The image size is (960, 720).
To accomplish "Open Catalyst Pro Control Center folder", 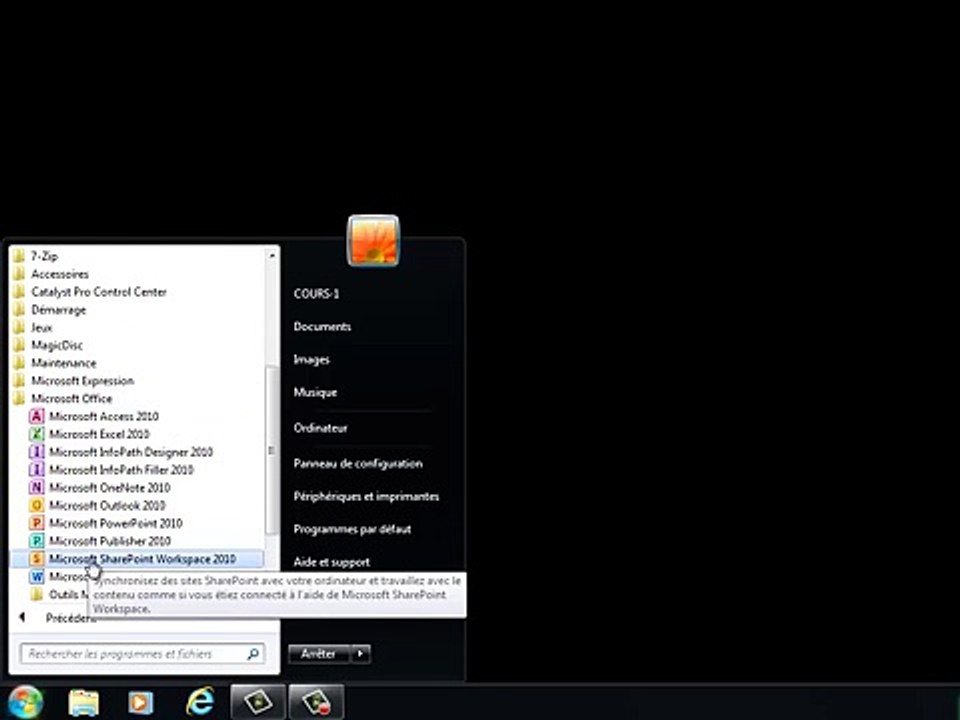I will (x=89, y=291).
